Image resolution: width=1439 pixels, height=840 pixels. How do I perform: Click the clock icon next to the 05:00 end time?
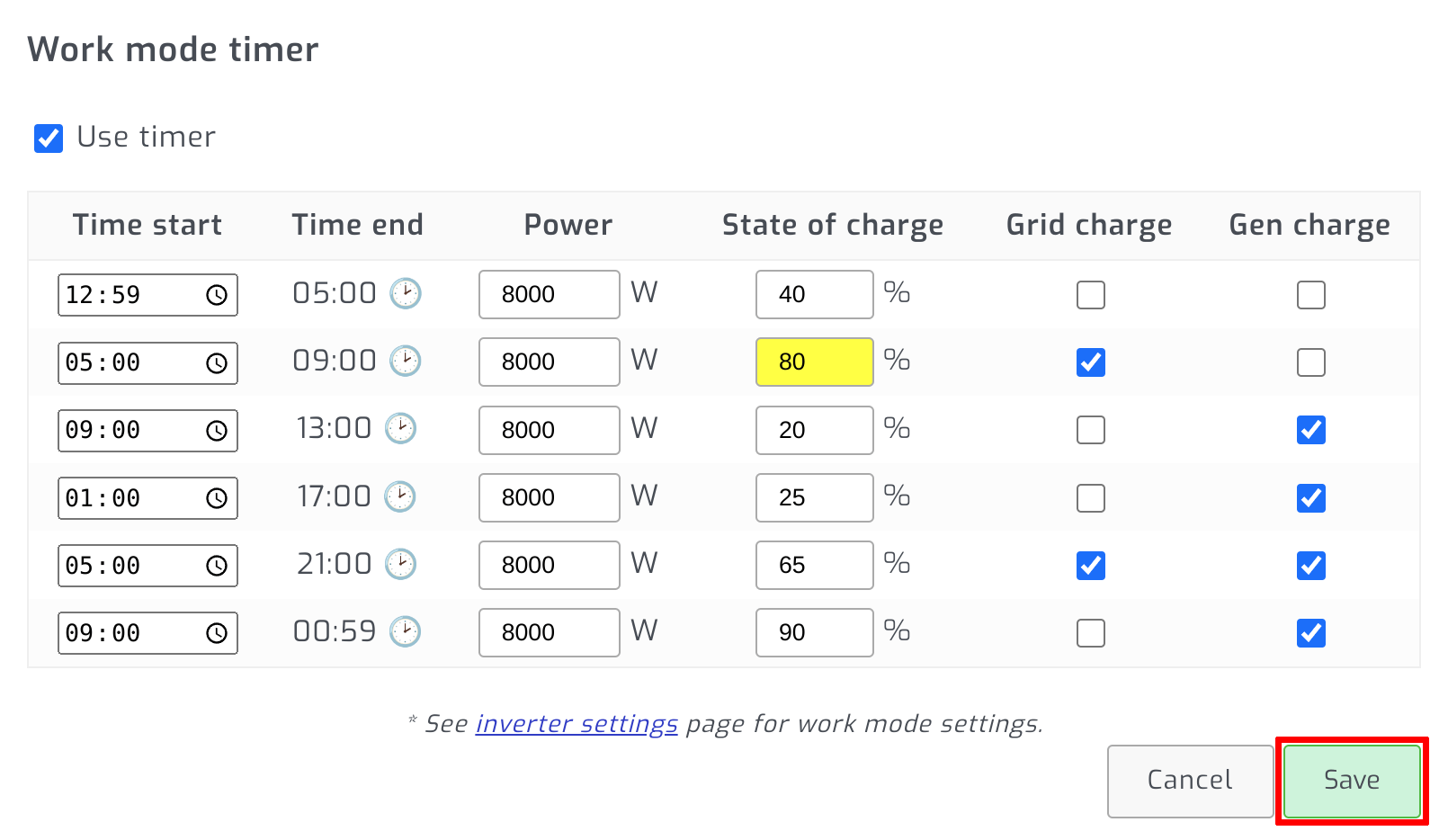[404, 293]
